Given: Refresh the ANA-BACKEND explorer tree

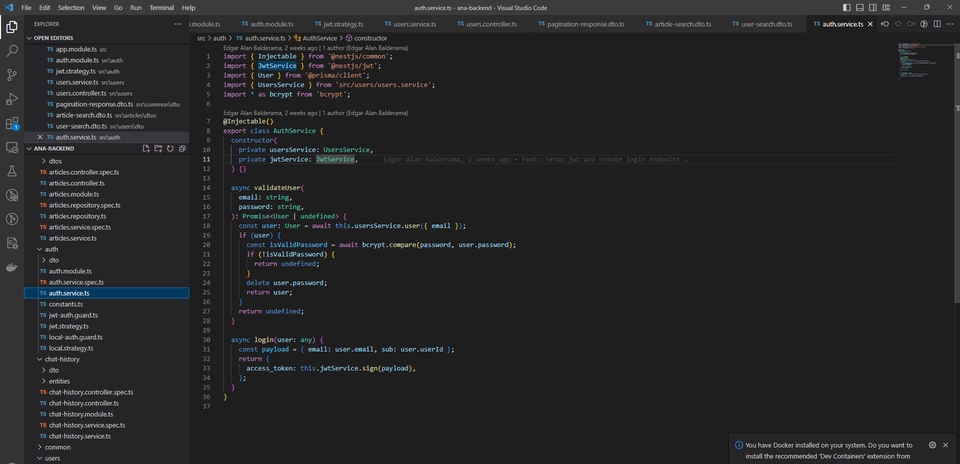Looking at the screenshot, I should pyautogui.click(x=170, y=149).
